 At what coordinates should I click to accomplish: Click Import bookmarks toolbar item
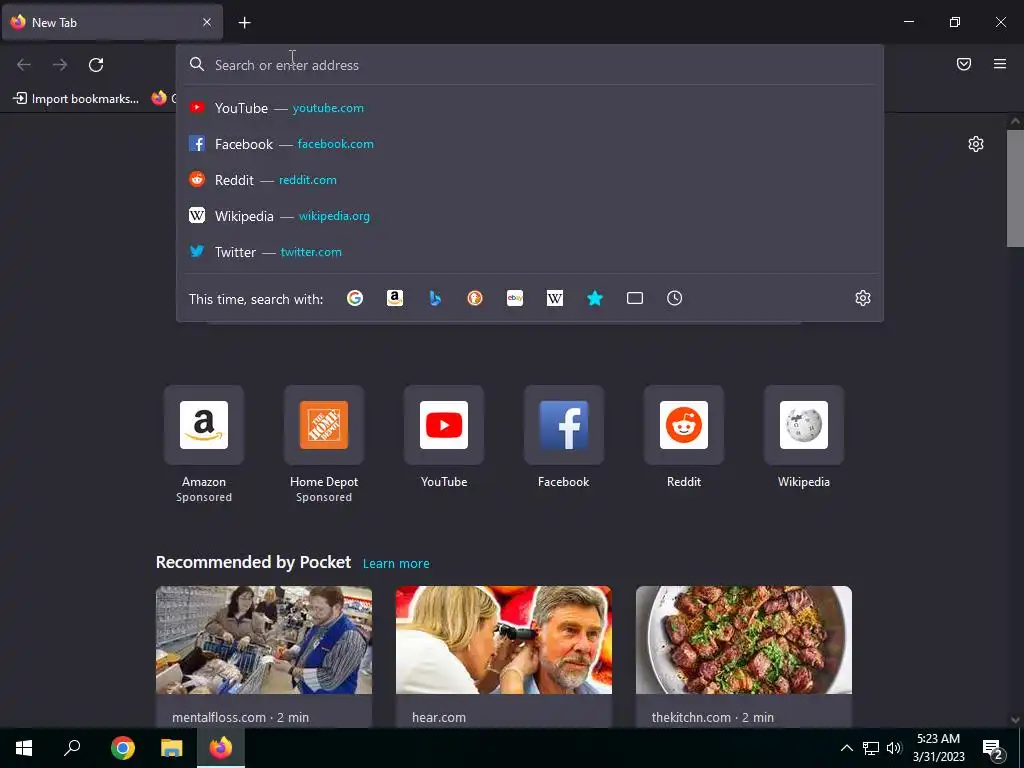(x=76, y=99)
